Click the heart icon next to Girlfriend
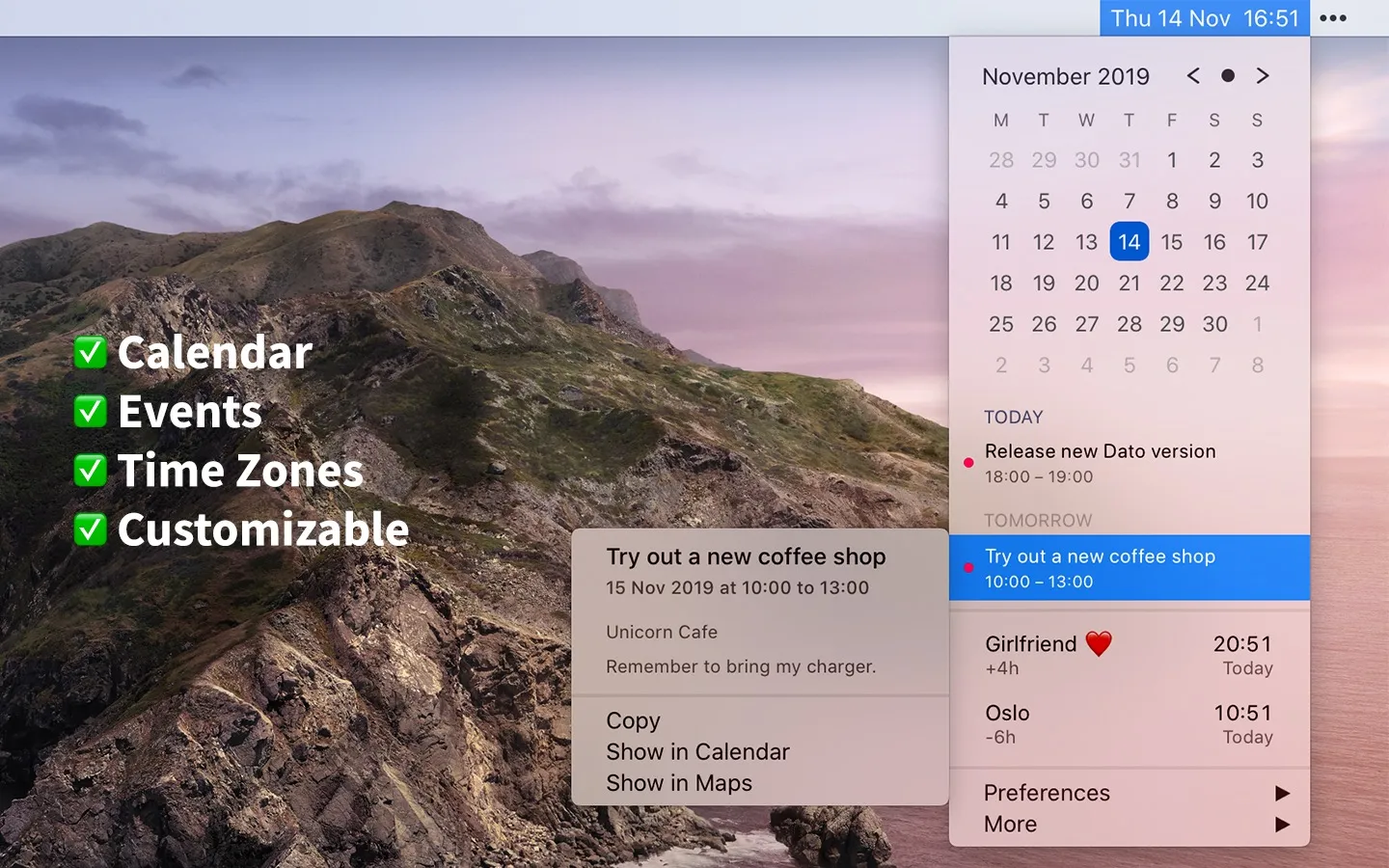 1099,643
